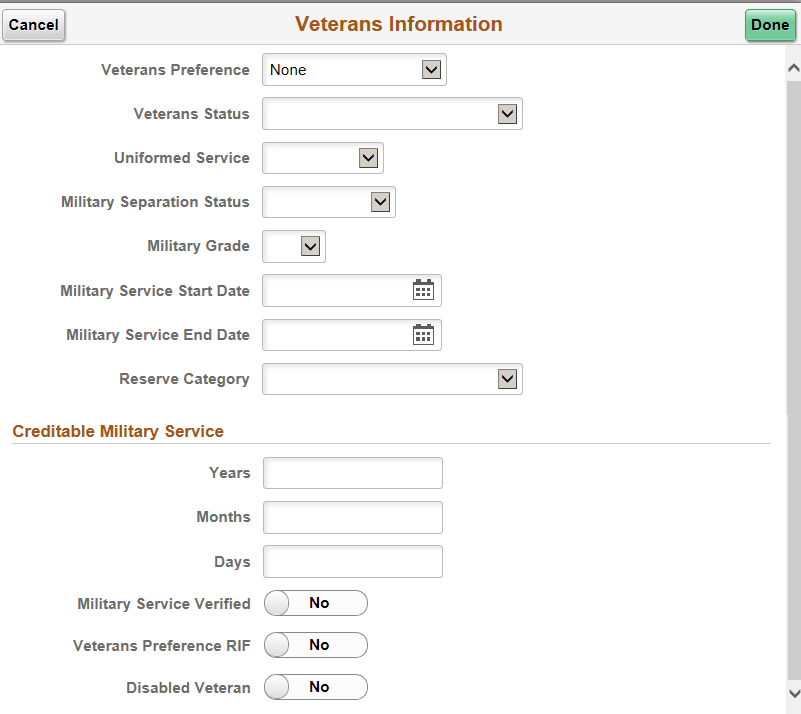Viewport: 801px width, 714px height.
Task: Click the Military Grade dropdown arrow
Action: [x=310, y=246]
